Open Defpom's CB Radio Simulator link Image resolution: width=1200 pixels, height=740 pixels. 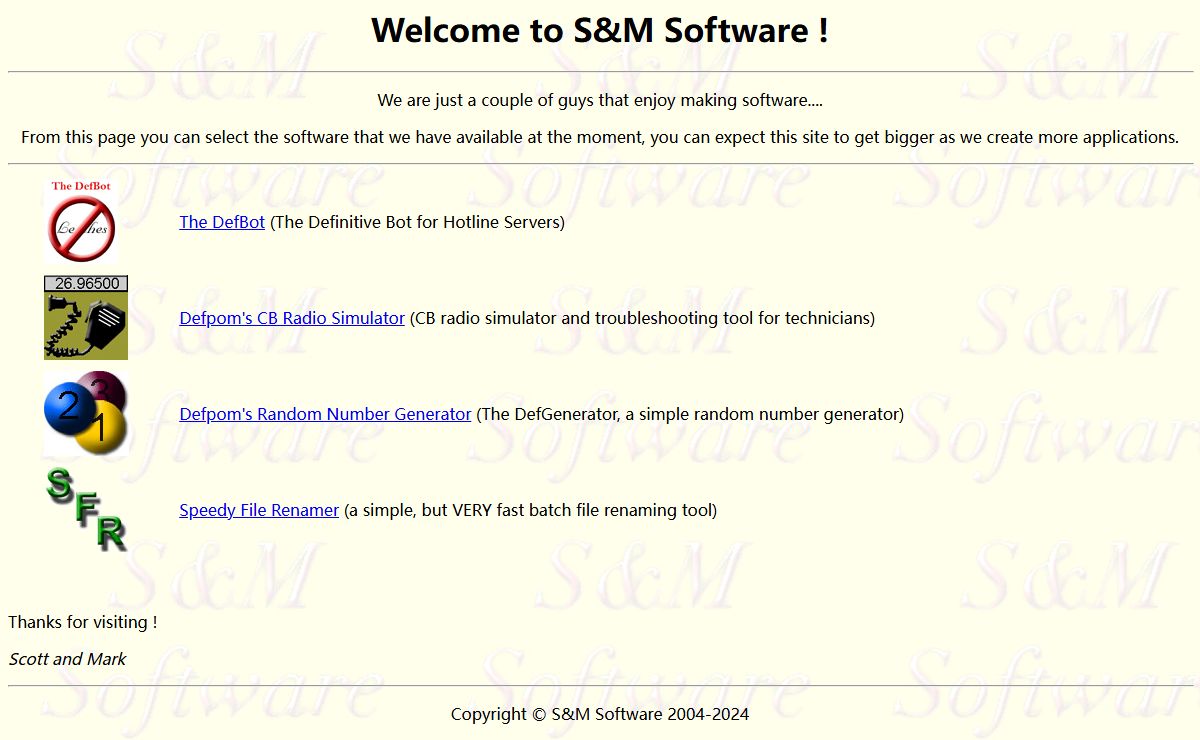[x=292, y=318]
